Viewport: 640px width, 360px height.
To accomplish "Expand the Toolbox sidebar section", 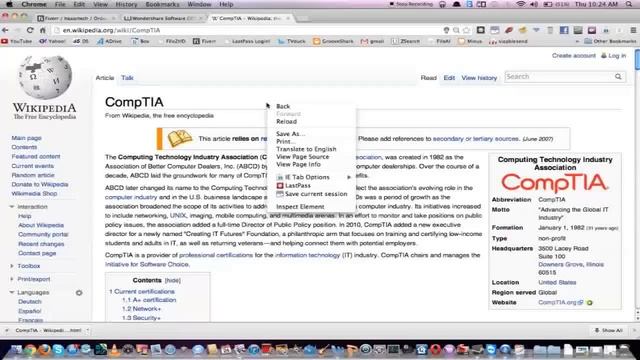I will (x=11, y=266).
